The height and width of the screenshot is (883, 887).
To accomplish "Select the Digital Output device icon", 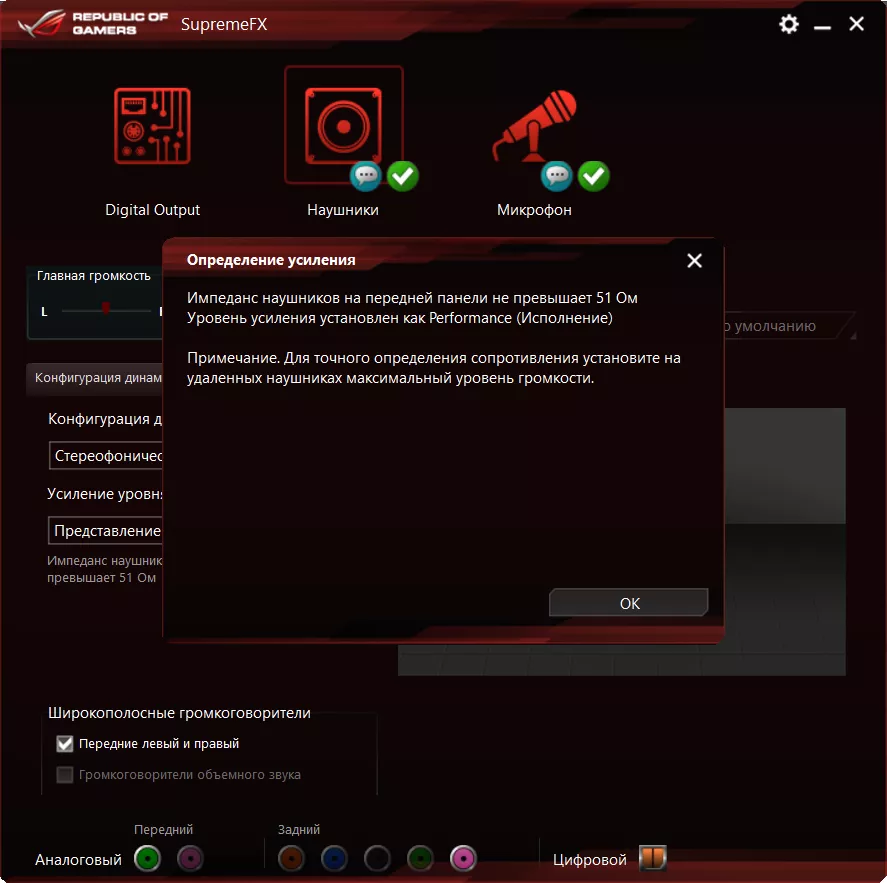I will tap(152, 125).
